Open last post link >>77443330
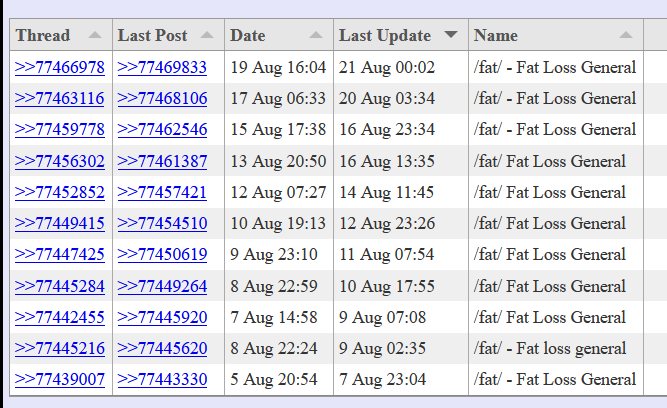The width and height of the screenshot is (667, 408). click(162, 379)
